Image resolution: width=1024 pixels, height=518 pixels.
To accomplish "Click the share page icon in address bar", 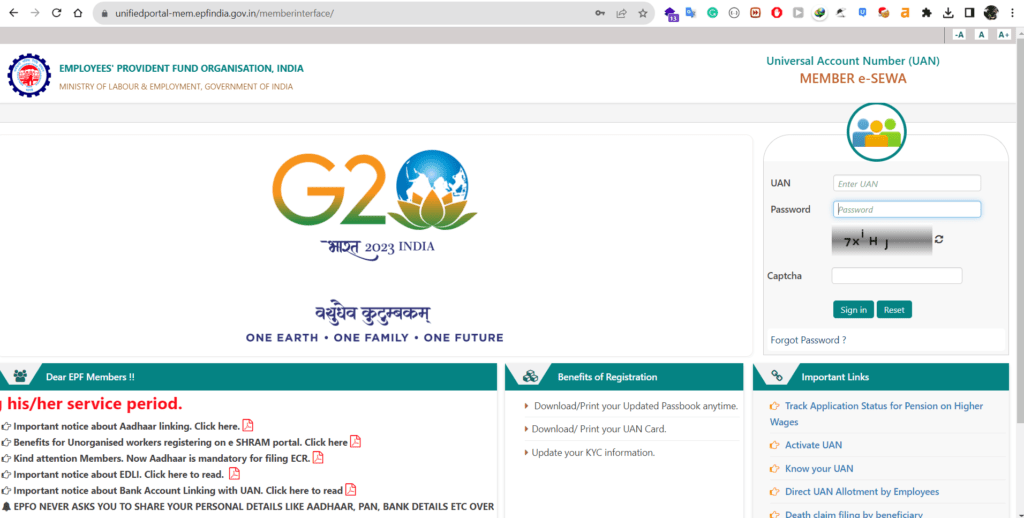I will (621, 13).
